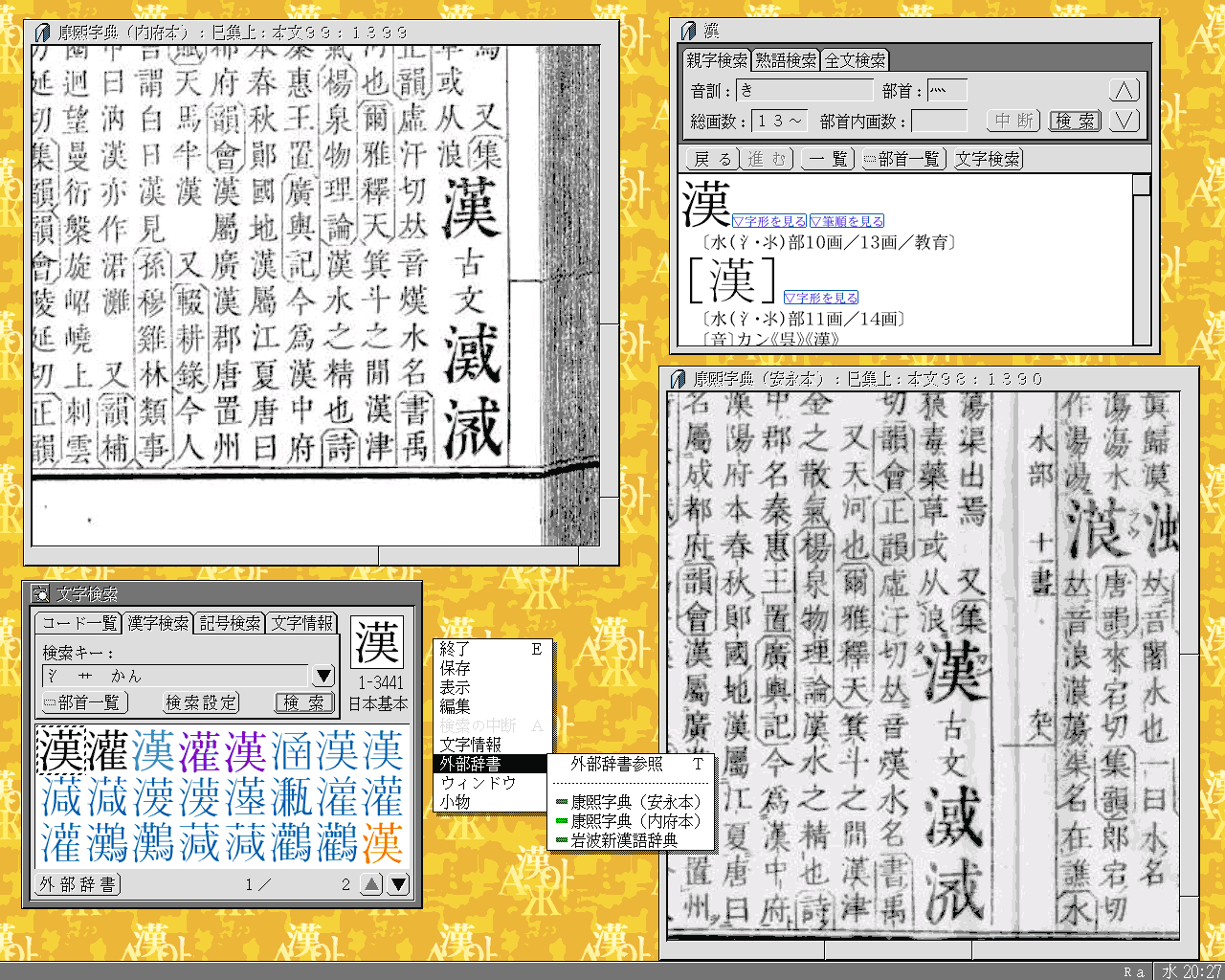Image resolution: width=1225 pixels, height=980 pixels.
Task: Open the 表示 menu entry
Action: 492,687
